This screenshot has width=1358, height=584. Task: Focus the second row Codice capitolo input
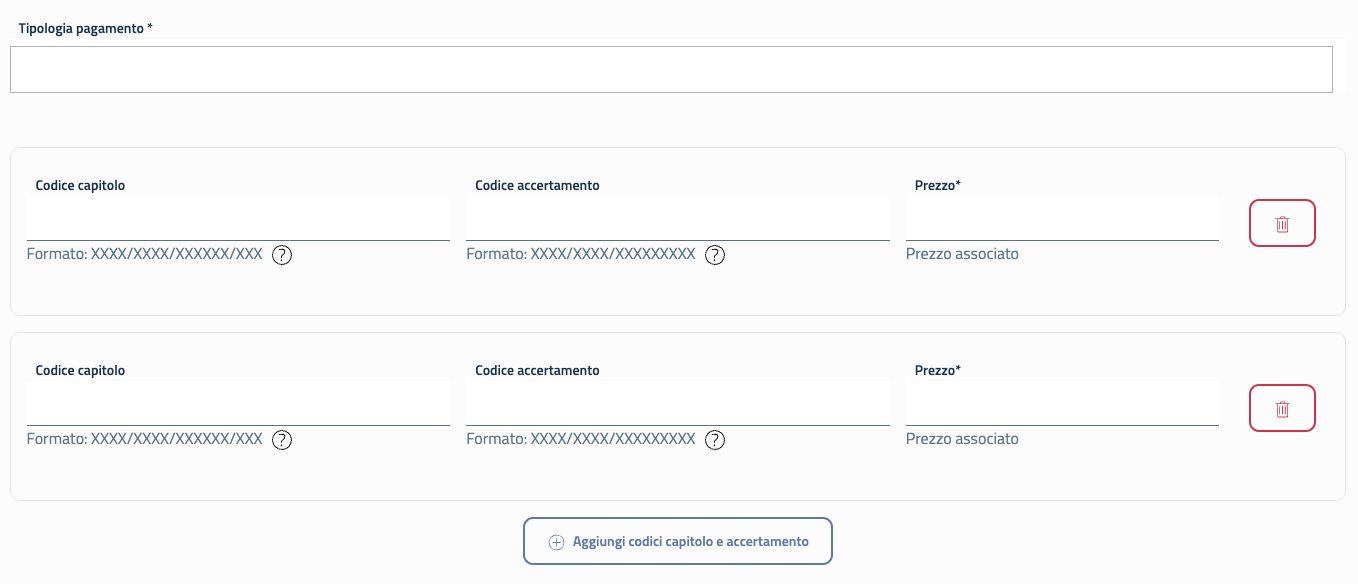(238, 404)
